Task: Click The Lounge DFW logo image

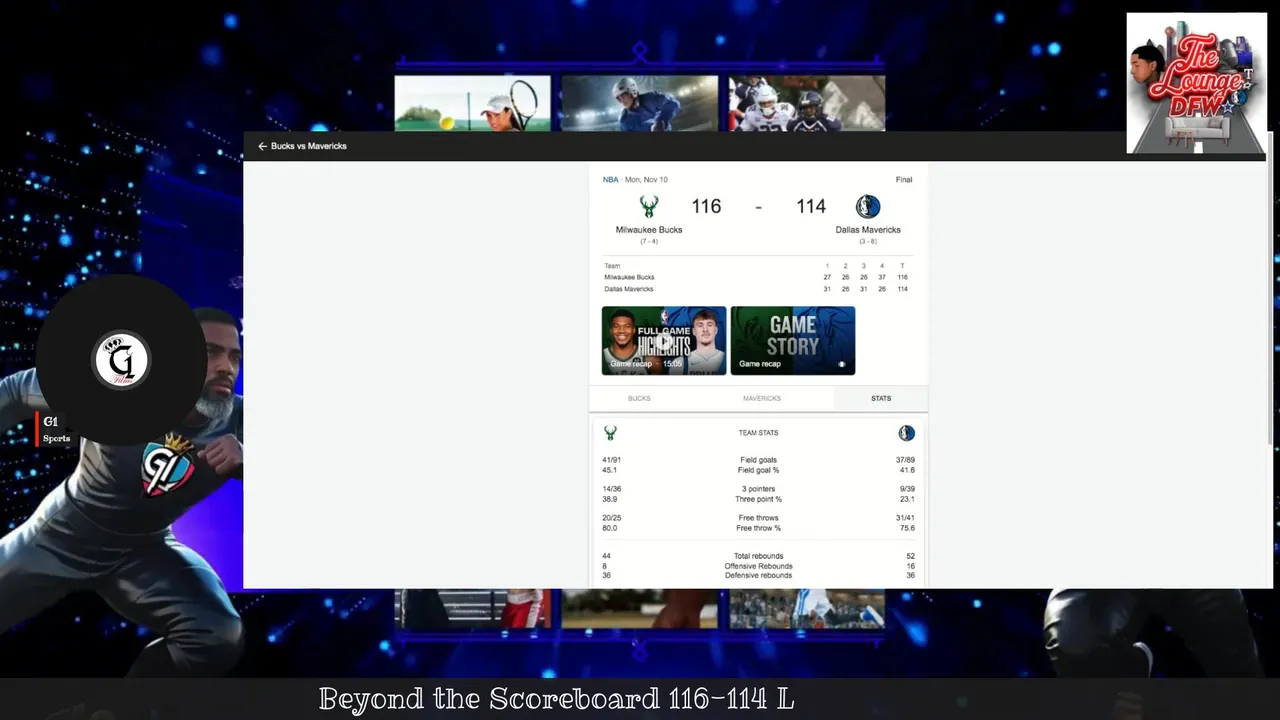Action: click(1196, 83)
